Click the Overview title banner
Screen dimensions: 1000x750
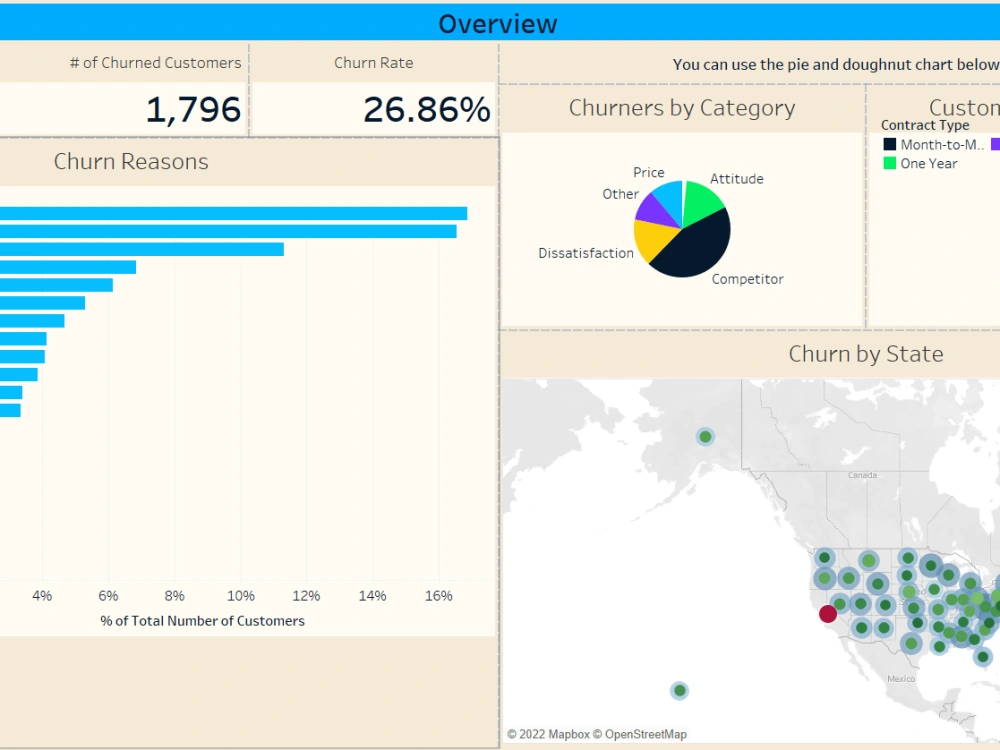coord(498,22)
